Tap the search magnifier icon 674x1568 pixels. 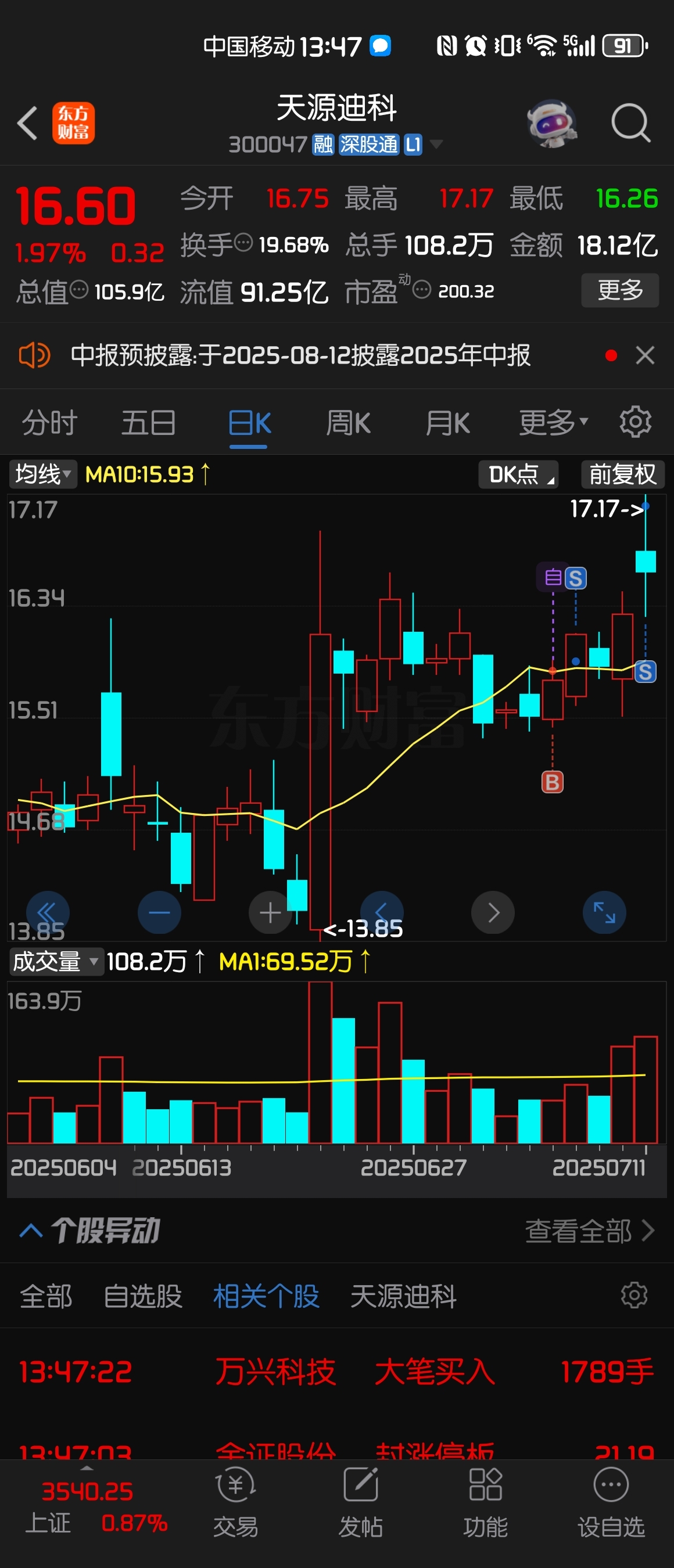tap(630, 123)
